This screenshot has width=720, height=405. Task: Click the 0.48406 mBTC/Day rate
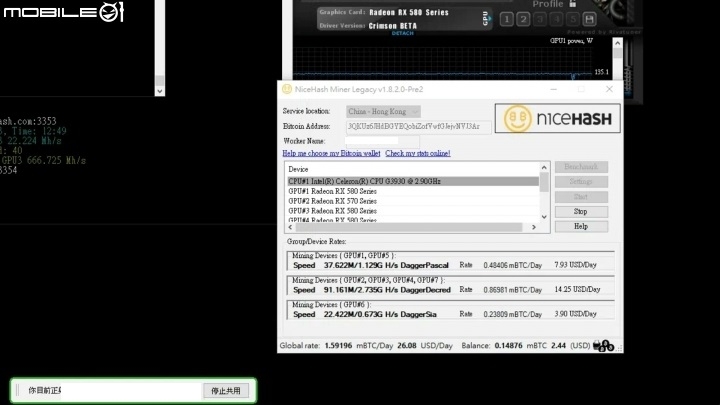512,265
